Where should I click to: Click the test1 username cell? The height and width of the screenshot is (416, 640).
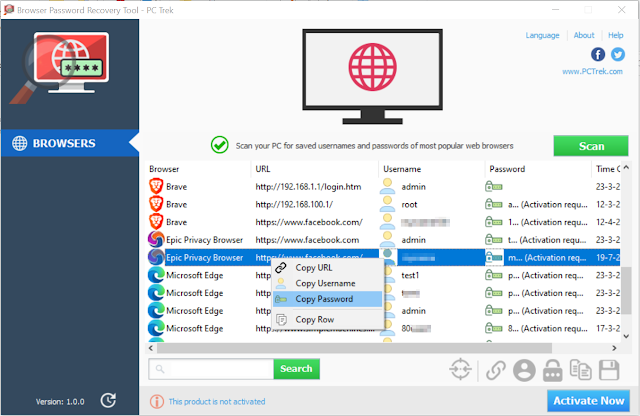point(410,276)
